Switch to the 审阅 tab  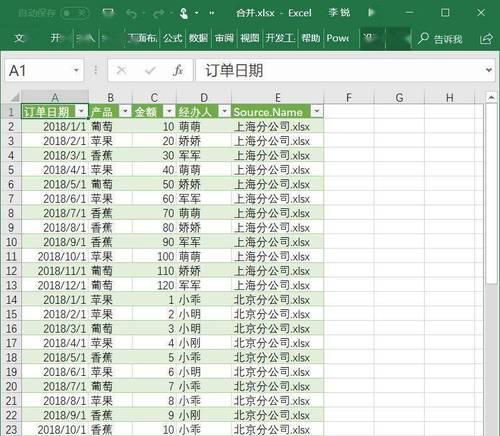(224, 38)
